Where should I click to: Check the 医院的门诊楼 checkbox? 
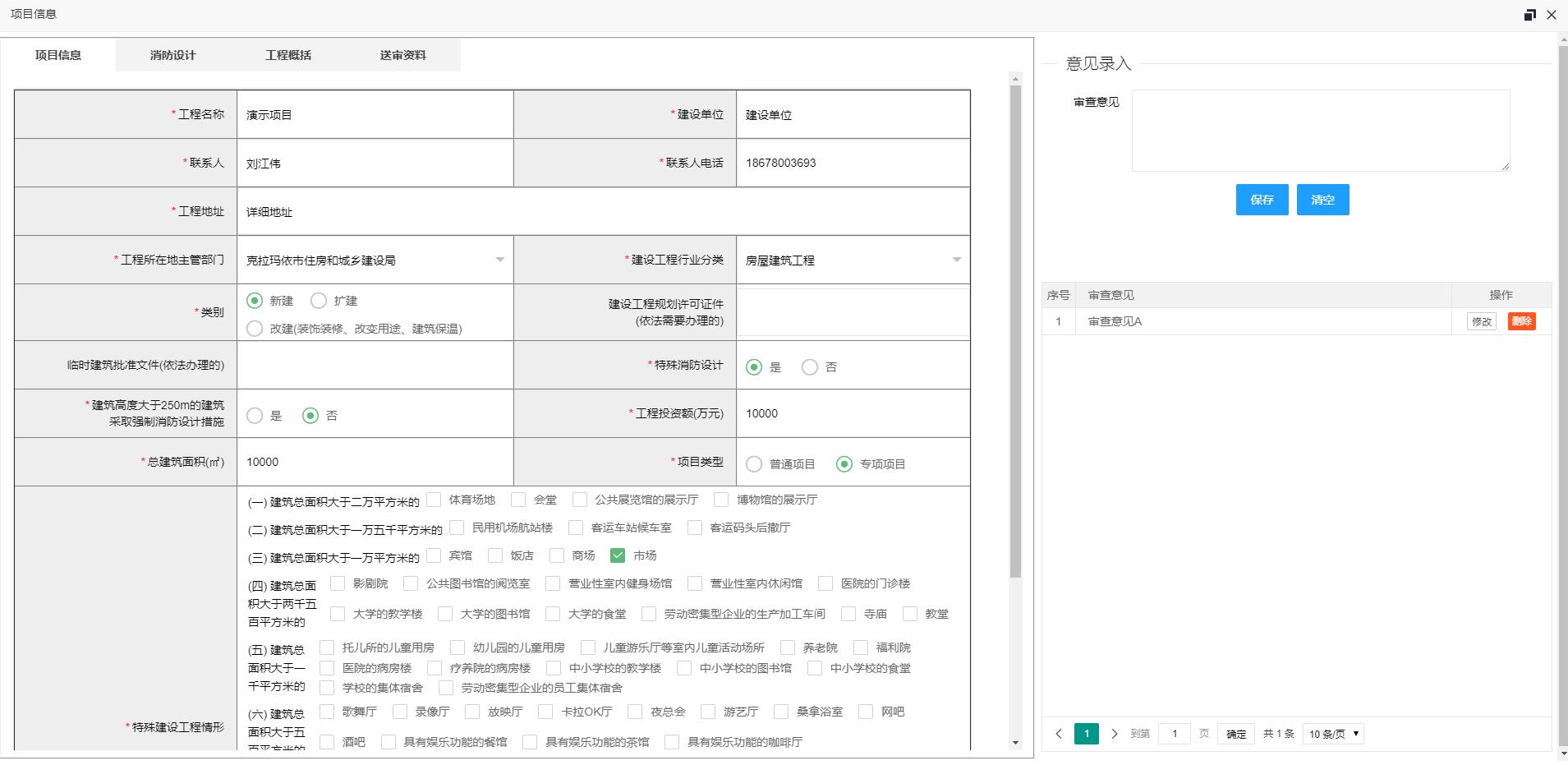tap(825, 583)
